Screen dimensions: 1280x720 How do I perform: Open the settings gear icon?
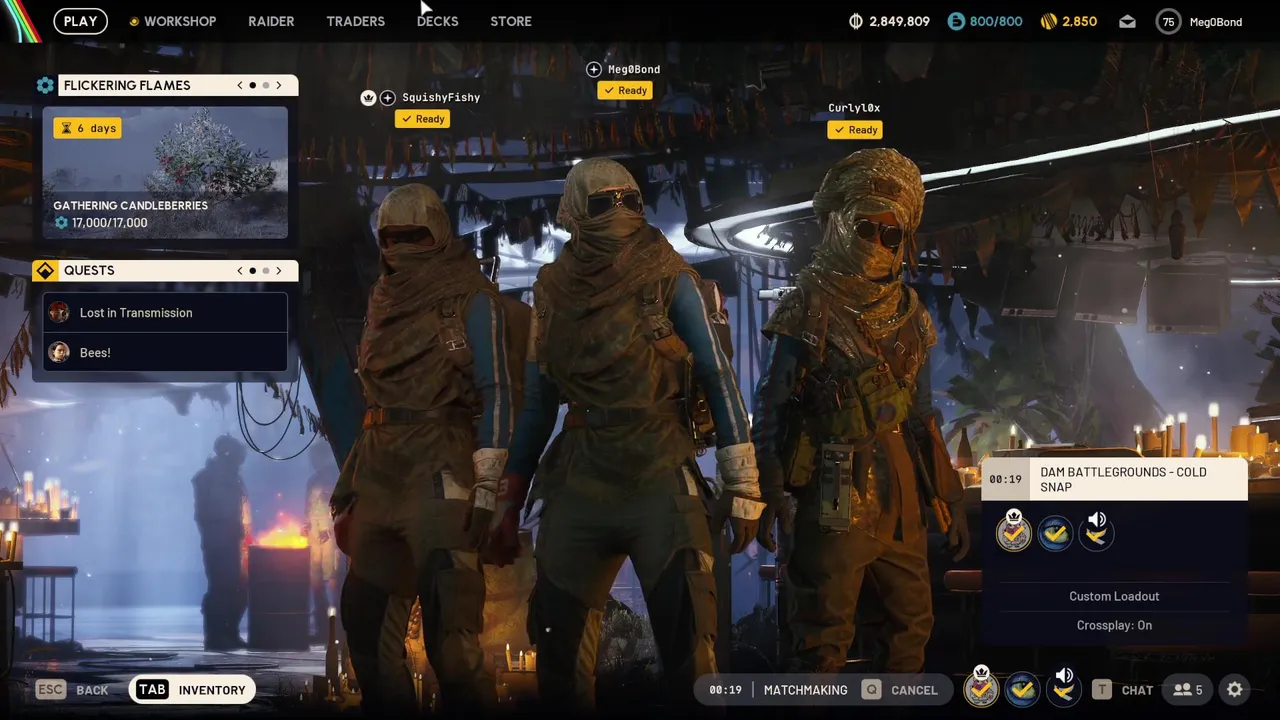pos(1235,689)
